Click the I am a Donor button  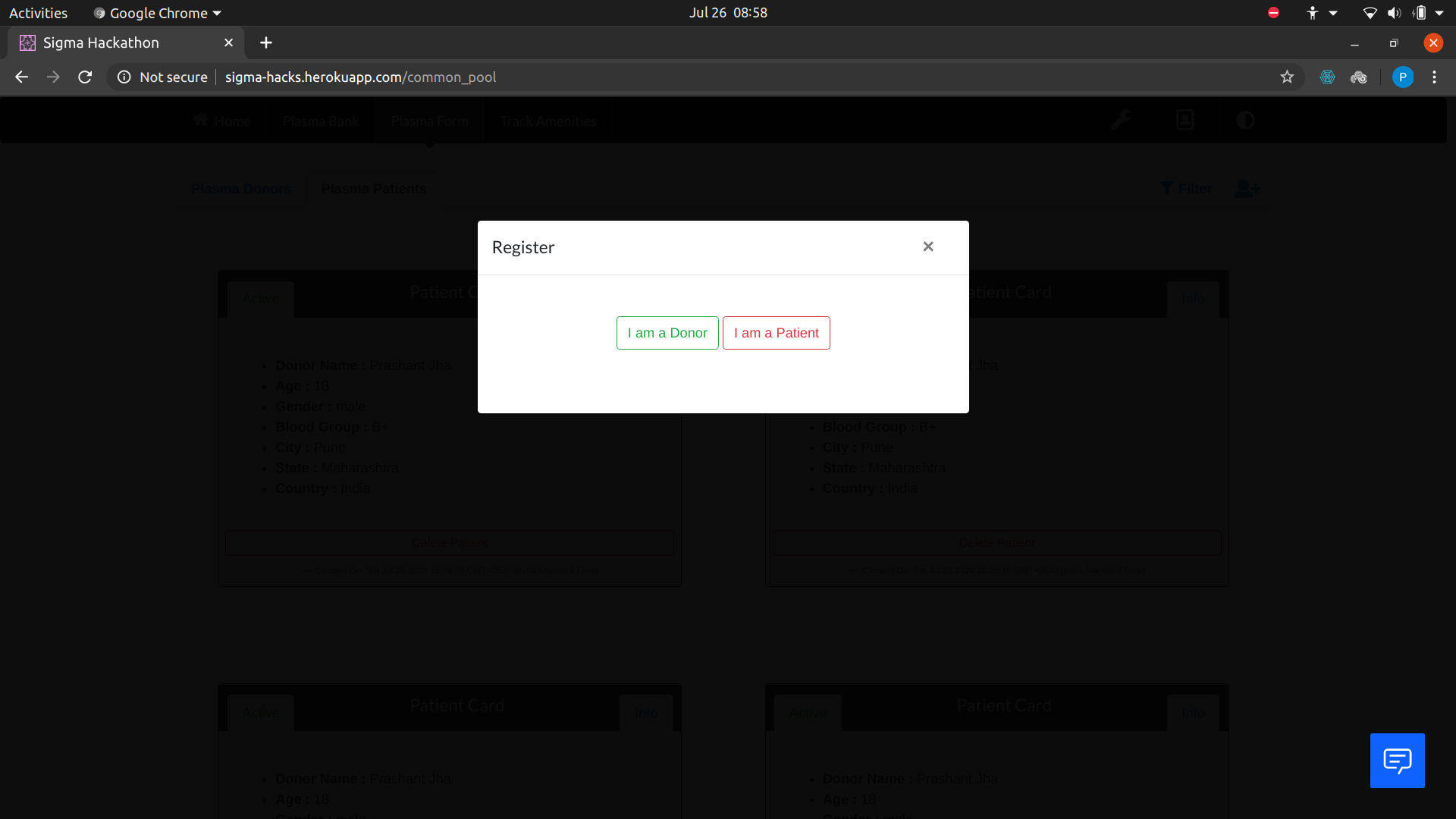point(667,333)
